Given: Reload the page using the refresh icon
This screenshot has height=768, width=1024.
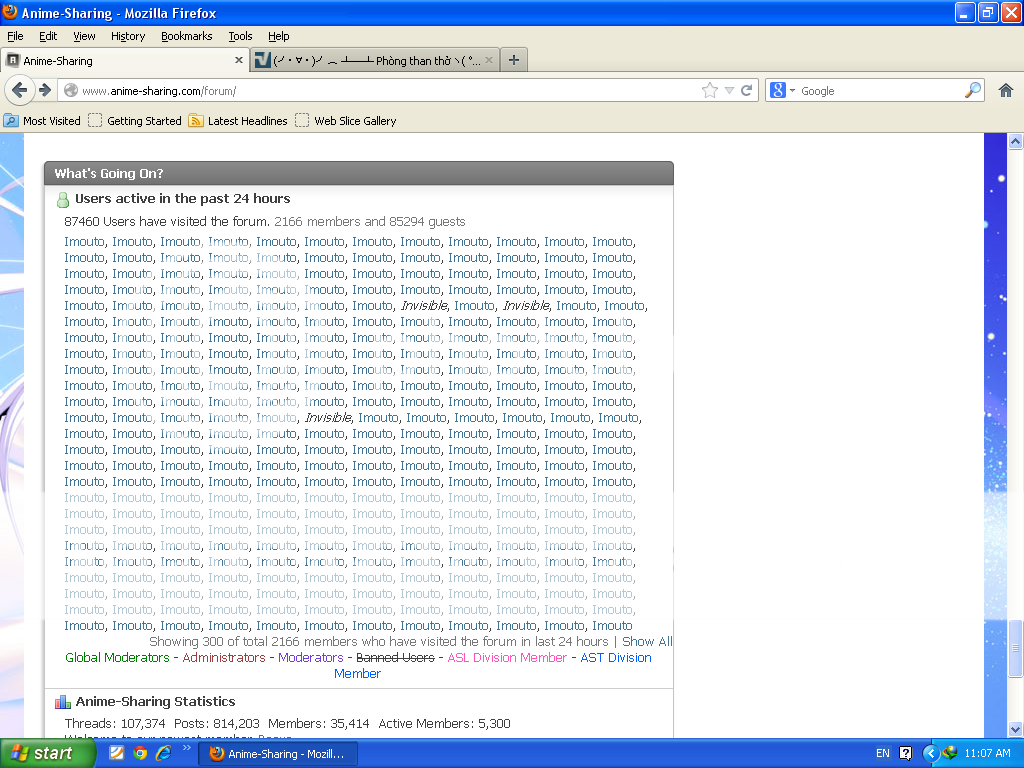Looking at the screenshot, I should [x=746, y=90].
